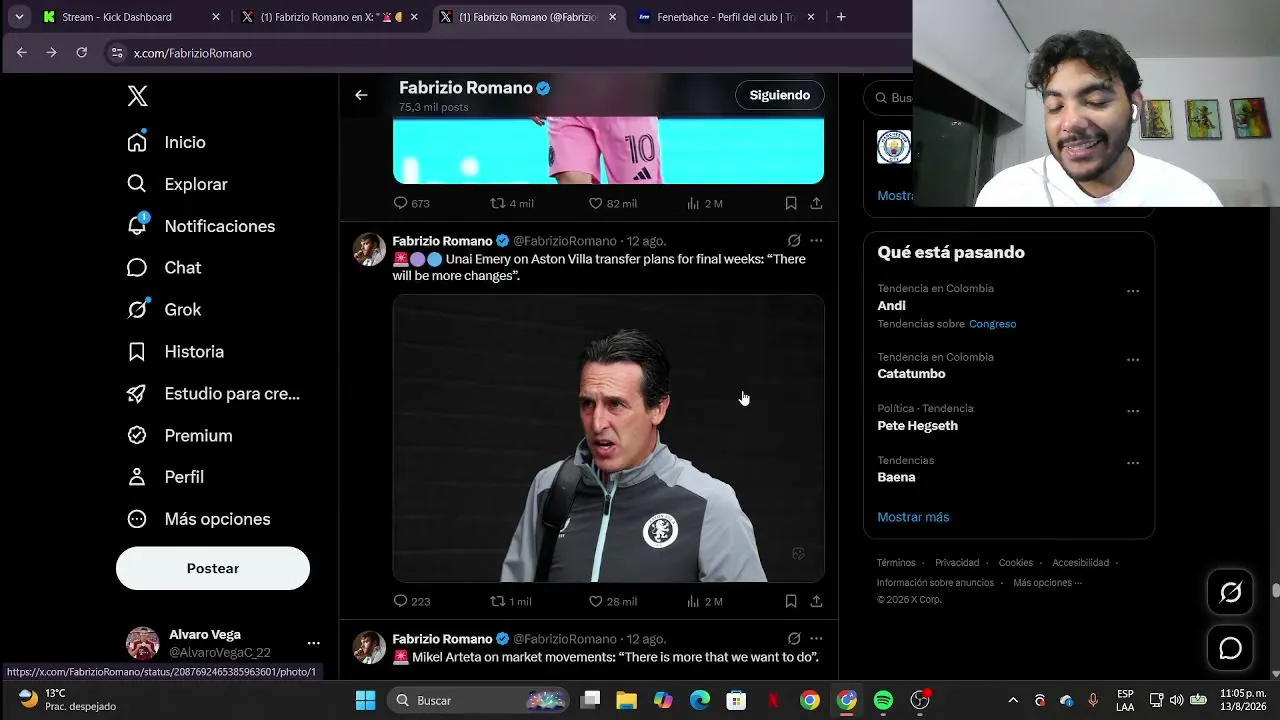
Task: Open more options for the Catatumbo trend
Action: [1133, 360]
